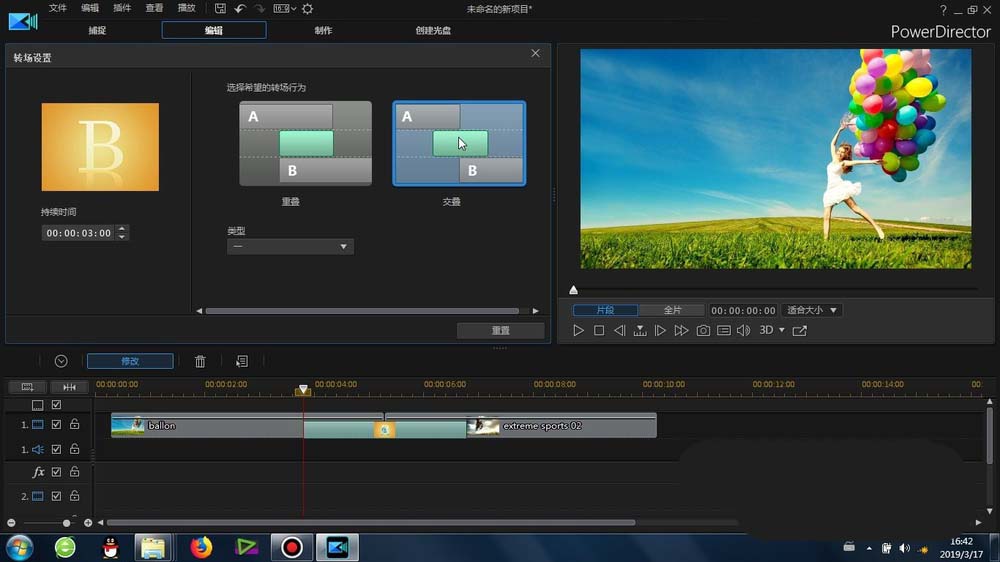Switch to the 制作 tab
This screenshot has height=562, width=1000.
[323, 30]
